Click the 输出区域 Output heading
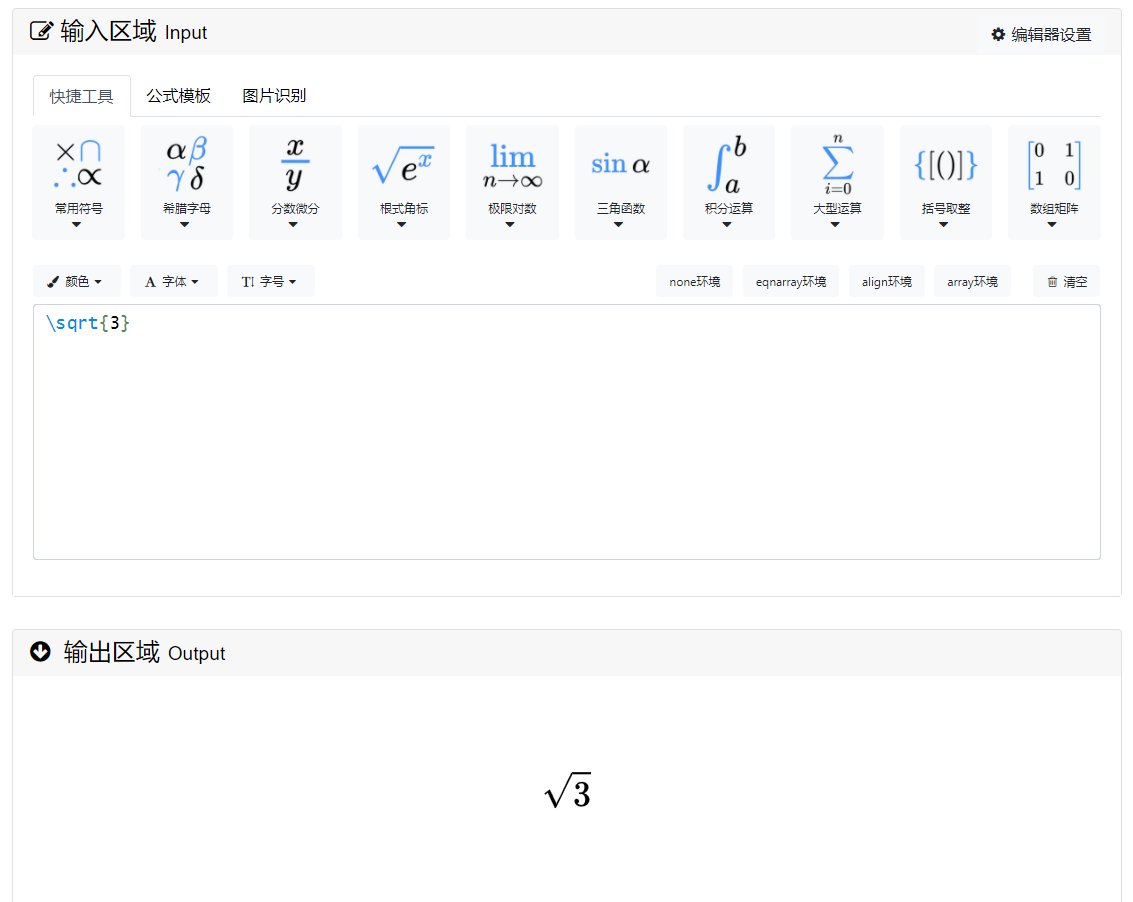 tap(145, 652)
